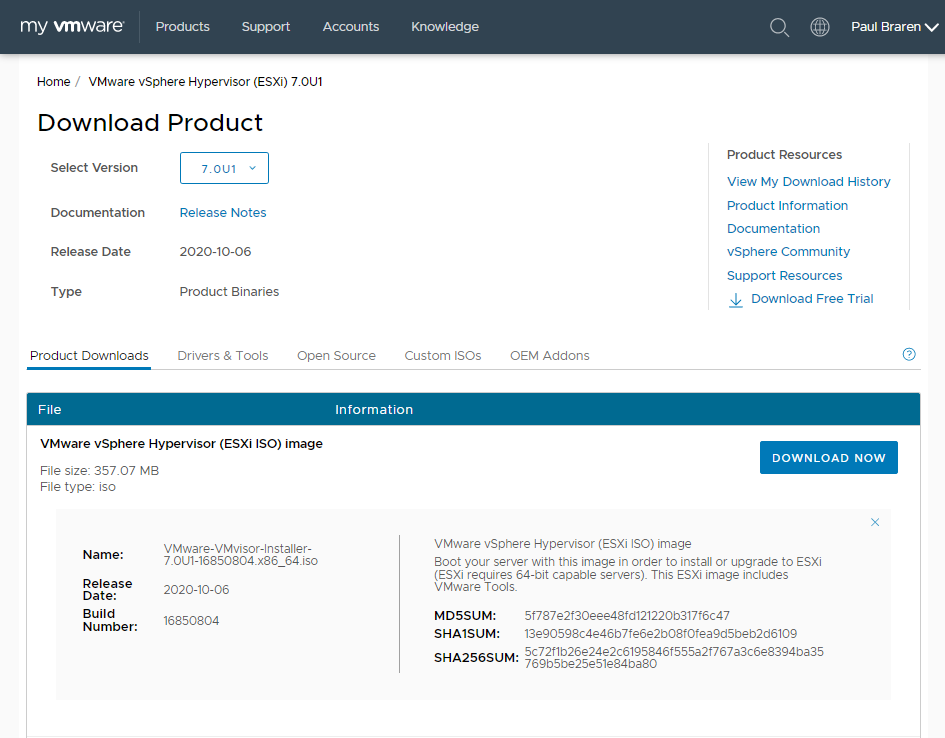
Task: Switch to the Product Downloads tab
Action: (89, 355)
